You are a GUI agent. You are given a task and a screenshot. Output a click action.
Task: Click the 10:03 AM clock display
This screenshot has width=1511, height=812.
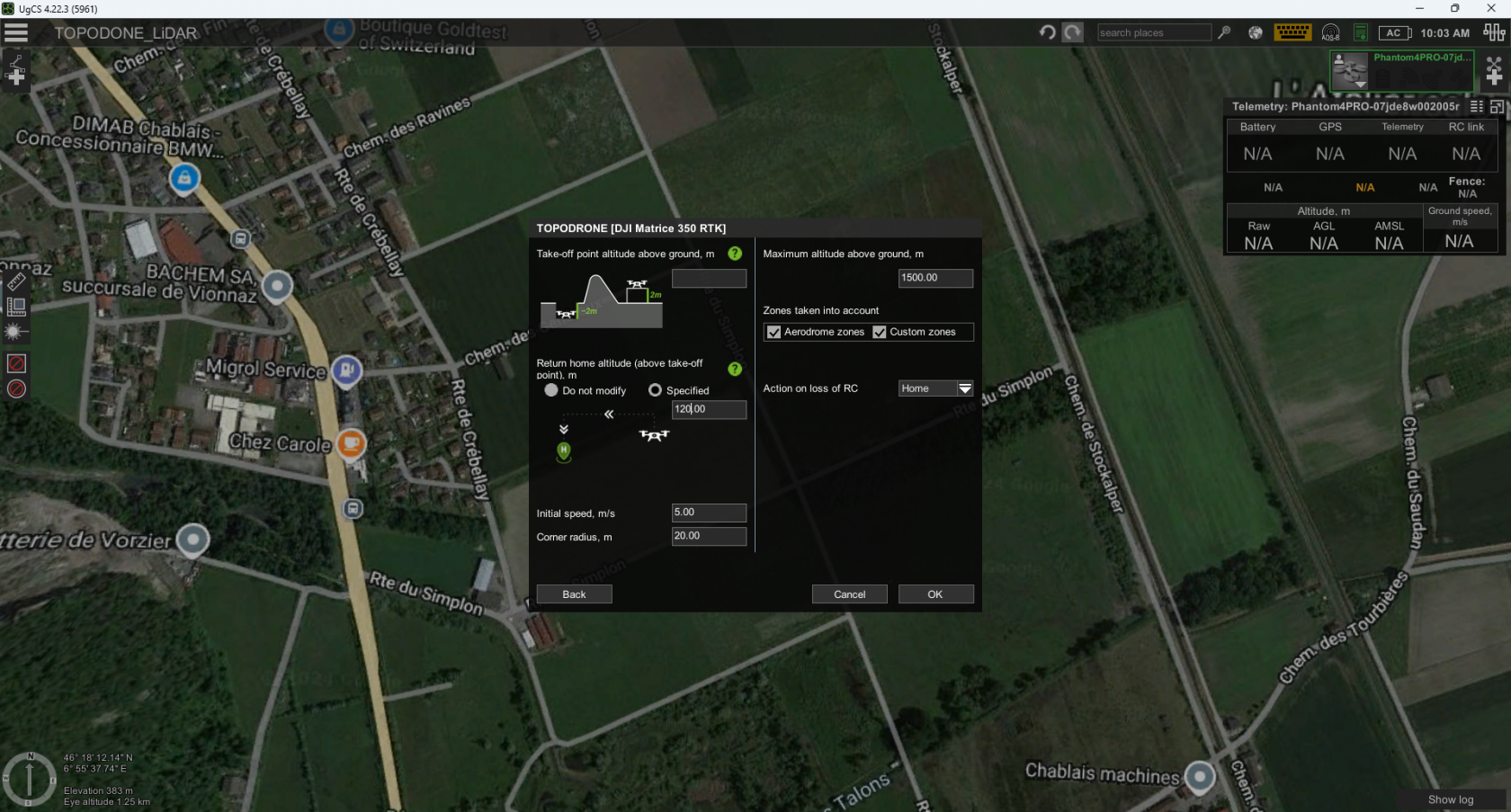click(x=1444, y=33)
